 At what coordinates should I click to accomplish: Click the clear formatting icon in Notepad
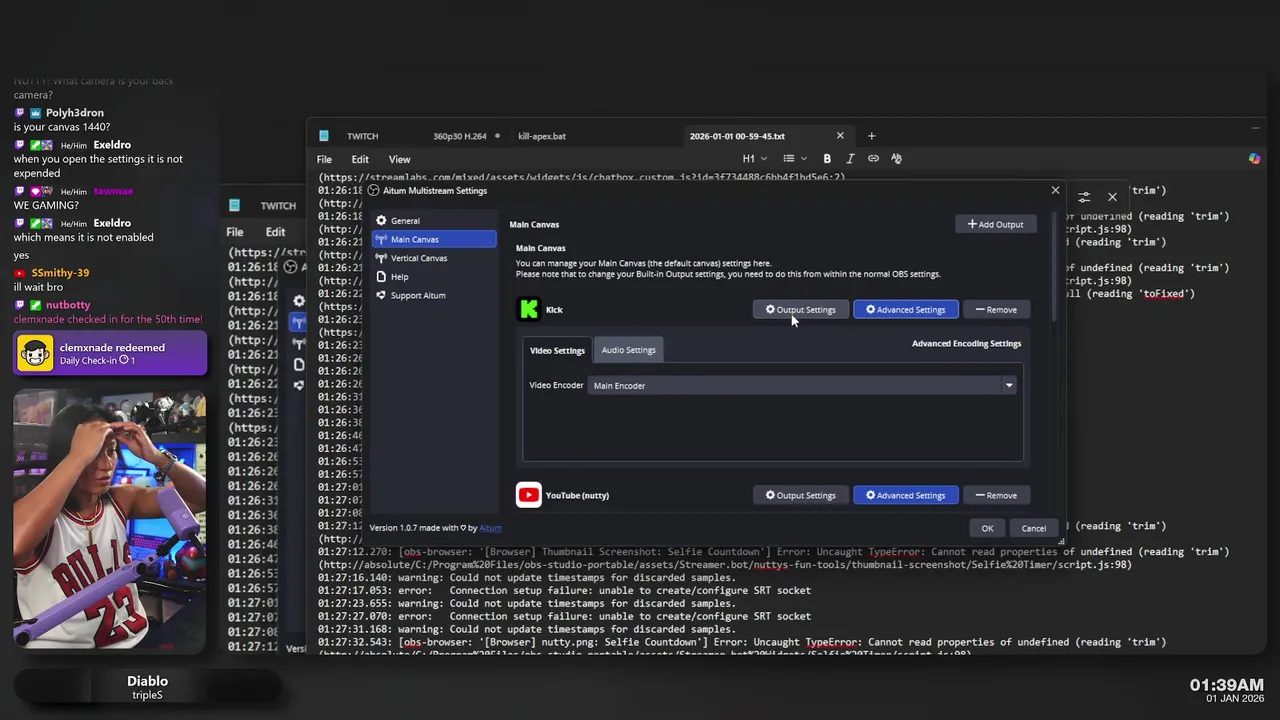coord(896,159)
